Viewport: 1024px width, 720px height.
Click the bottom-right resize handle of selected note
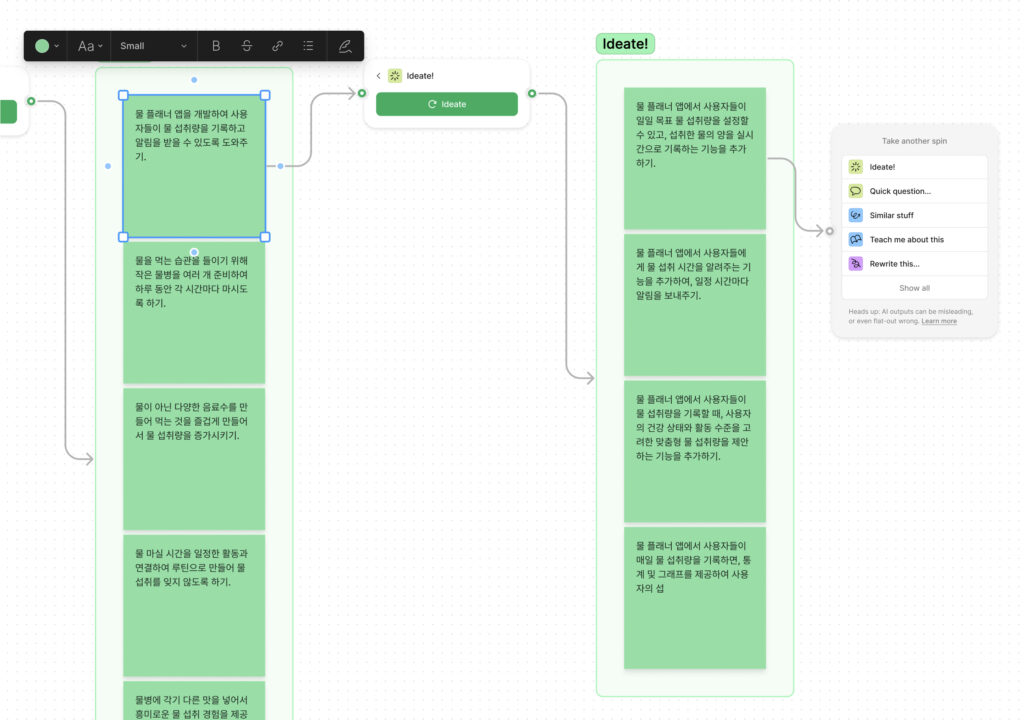coord(265,237)
